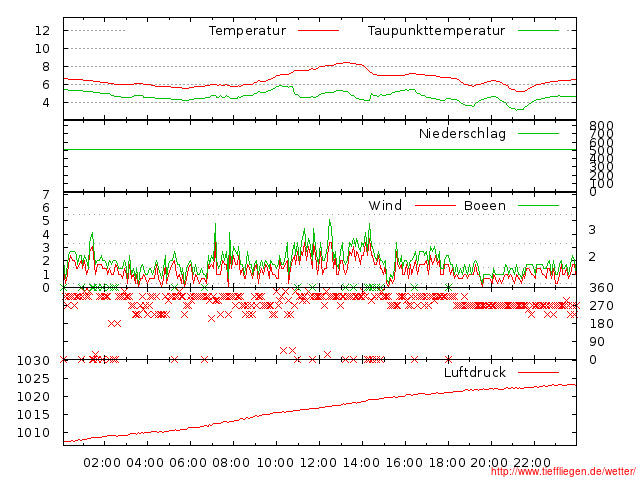The width and height of the screenshot is (640, 480).
Task: Click the 270 wind direction axis label
Action: 601,306
